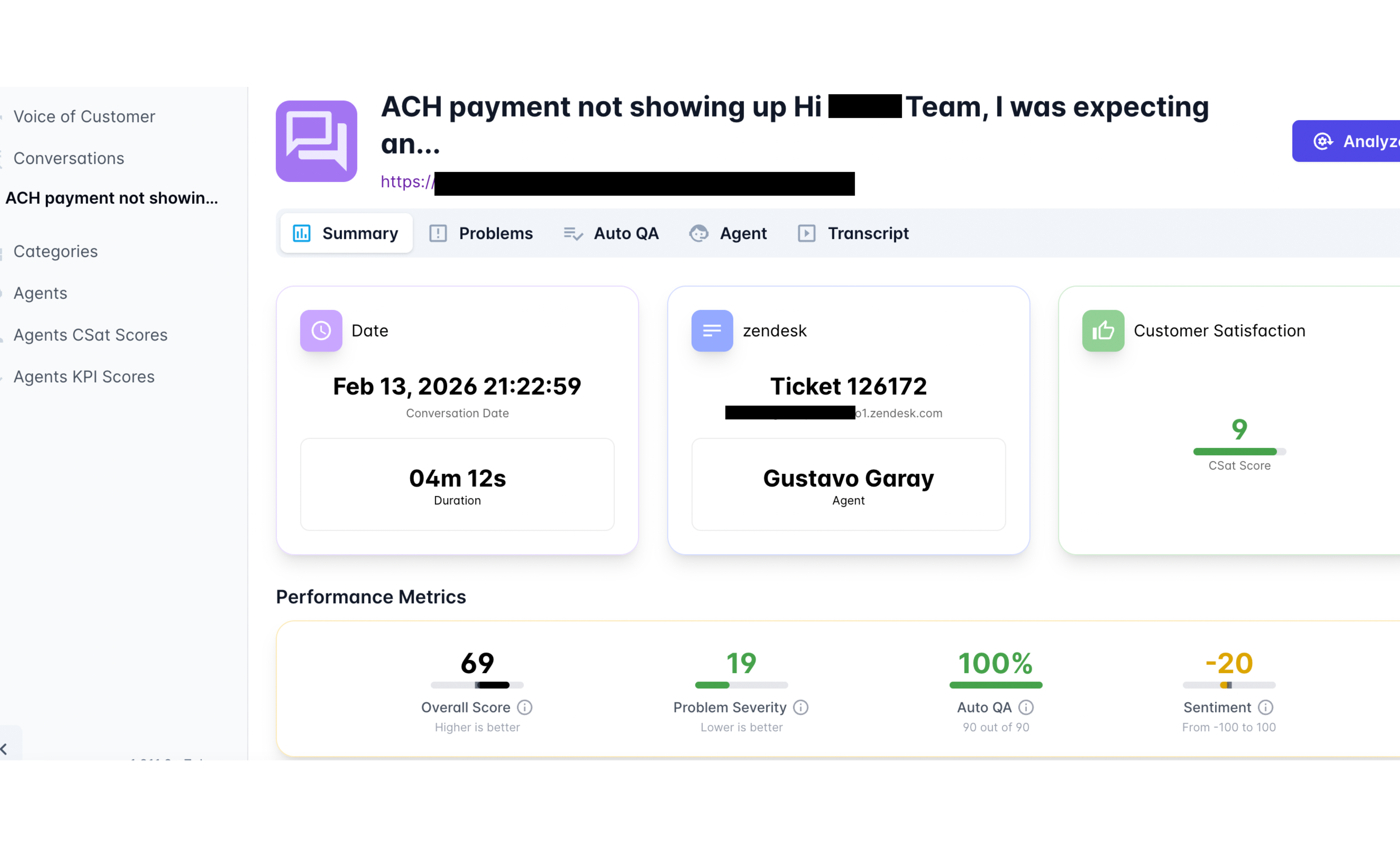Switch to the Problems tab
Image resolution: width=1400 pixels, height=868 pixels.
pyautogui.click(x=482, y=234)
